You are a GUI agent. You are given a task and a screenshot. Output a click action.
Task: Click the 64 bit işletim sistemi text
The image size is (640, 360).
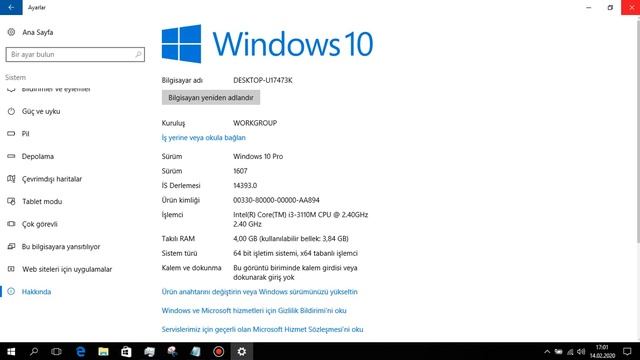(x=295, y=253)
